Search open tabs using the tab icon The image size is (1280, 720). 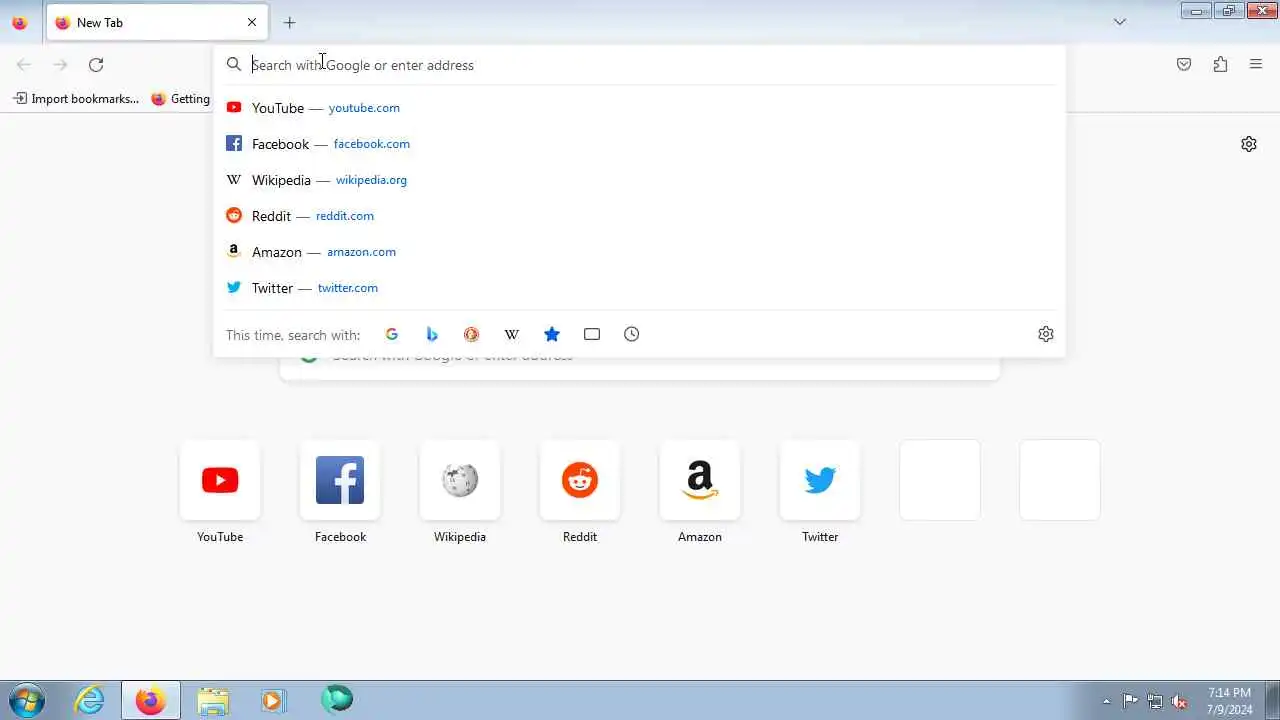[592, 334]
